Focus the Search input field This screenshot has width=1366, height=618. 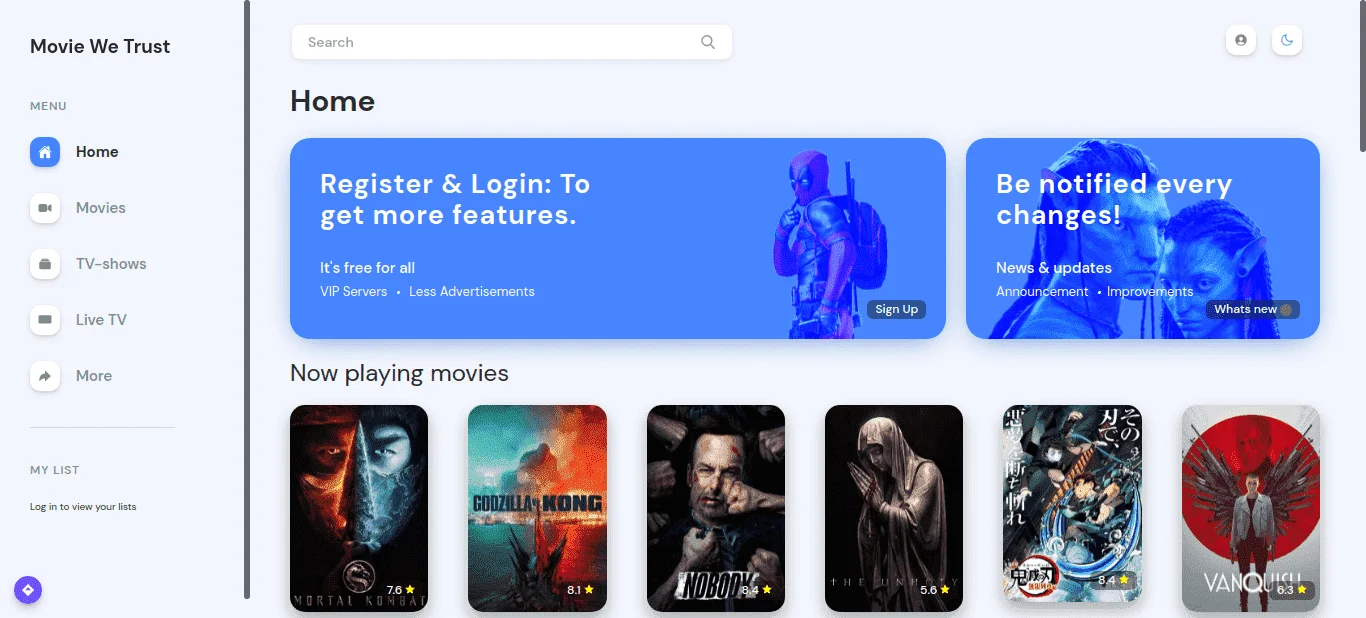511,42
